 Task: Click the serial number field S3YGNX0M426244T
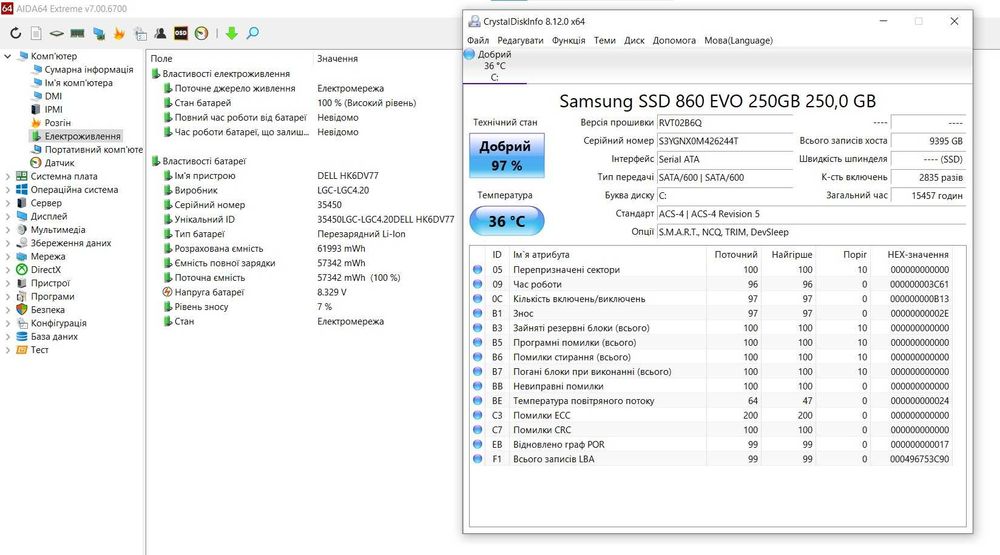point(725,141)
